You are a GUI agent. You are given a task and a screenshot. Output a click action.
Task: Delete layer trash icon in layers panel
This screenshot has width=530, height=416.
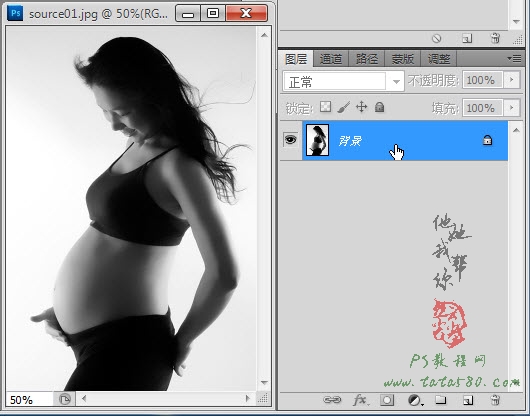[495, 400]
